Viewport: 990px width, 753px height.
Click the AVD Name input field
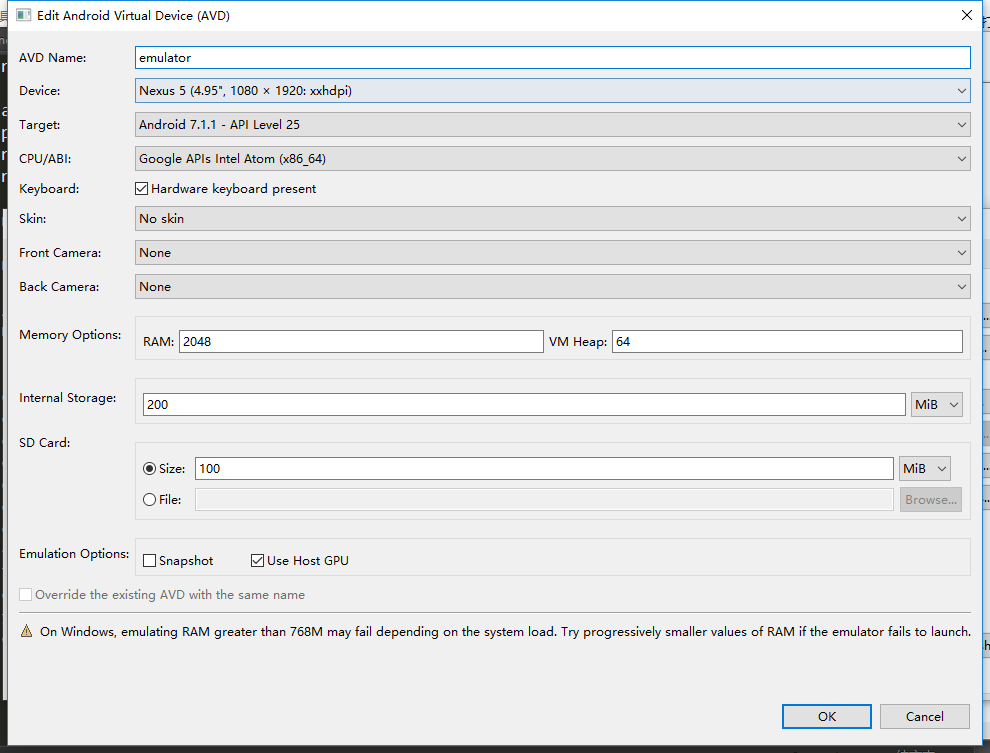[552, 57]
